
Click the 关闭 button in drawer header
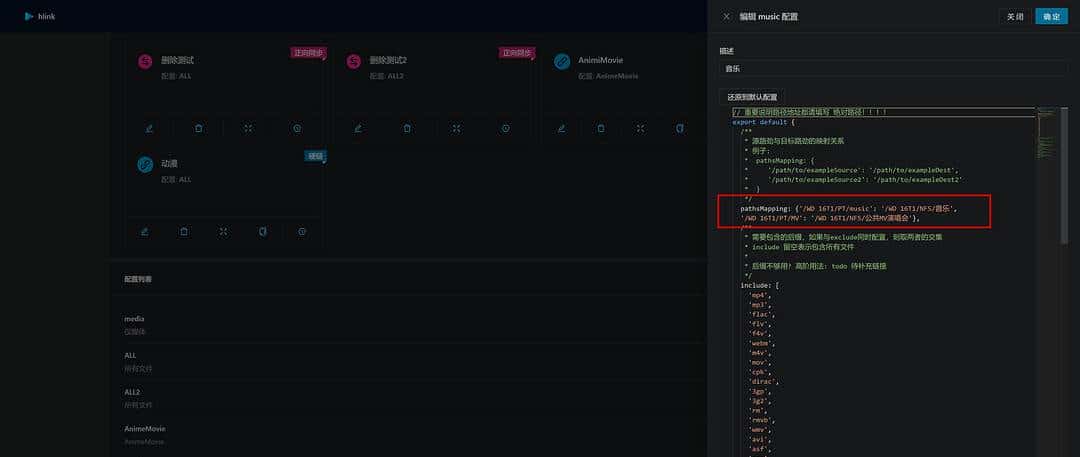1015,17
